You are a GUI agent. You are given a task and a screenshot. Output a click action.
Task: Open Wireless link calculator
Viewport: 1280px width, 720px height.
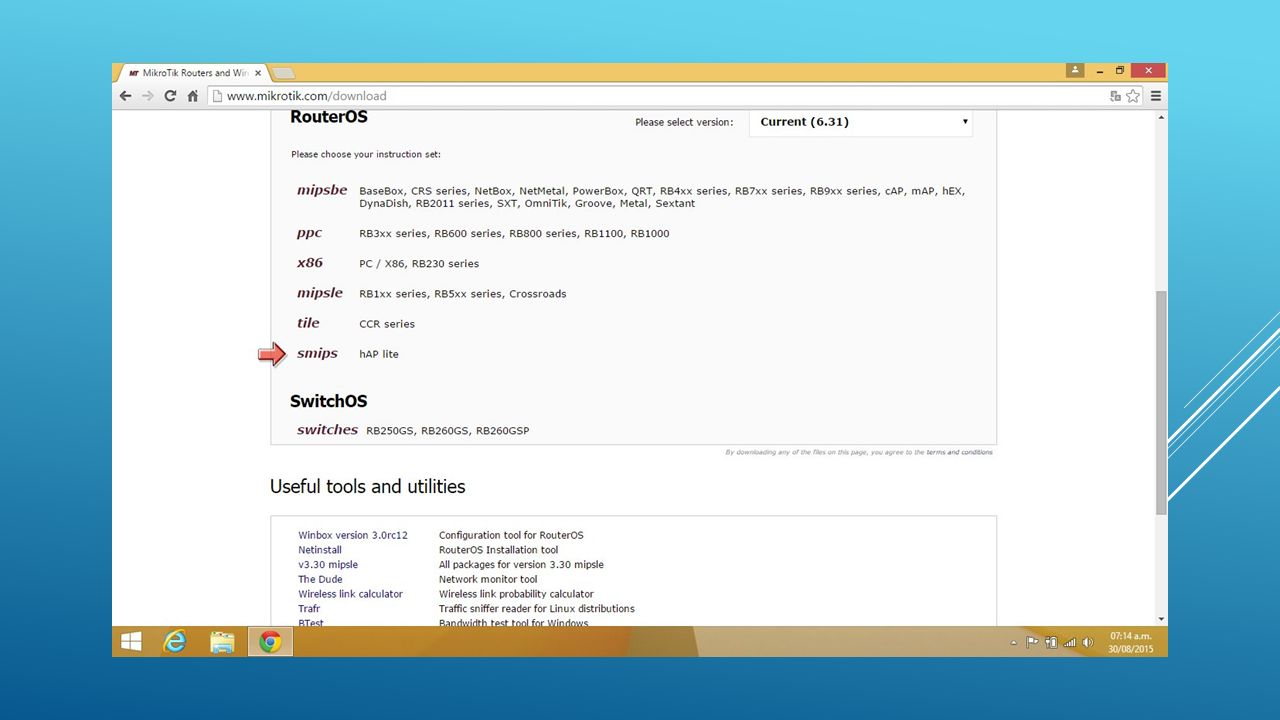pyautogui.click(x=350, y=594)
